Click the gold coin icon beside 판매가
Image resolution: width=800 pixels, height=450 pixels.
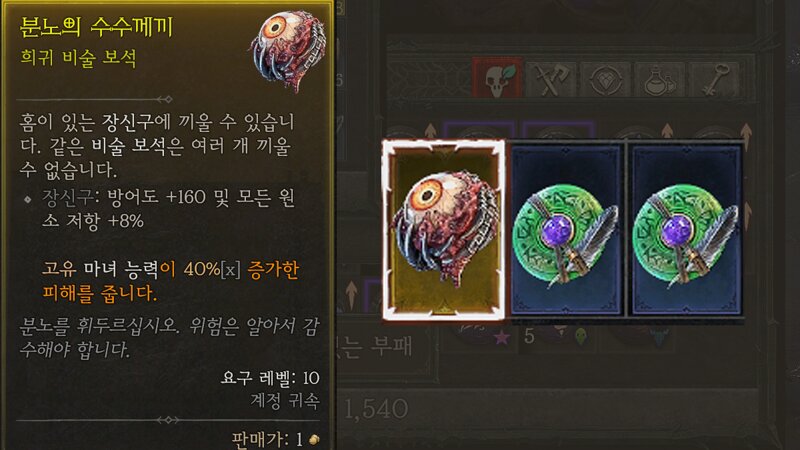(x=315, y=439)
